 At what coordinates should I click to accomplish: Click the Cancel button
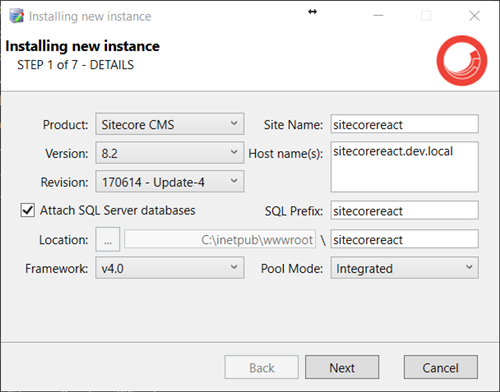point(441,367)
